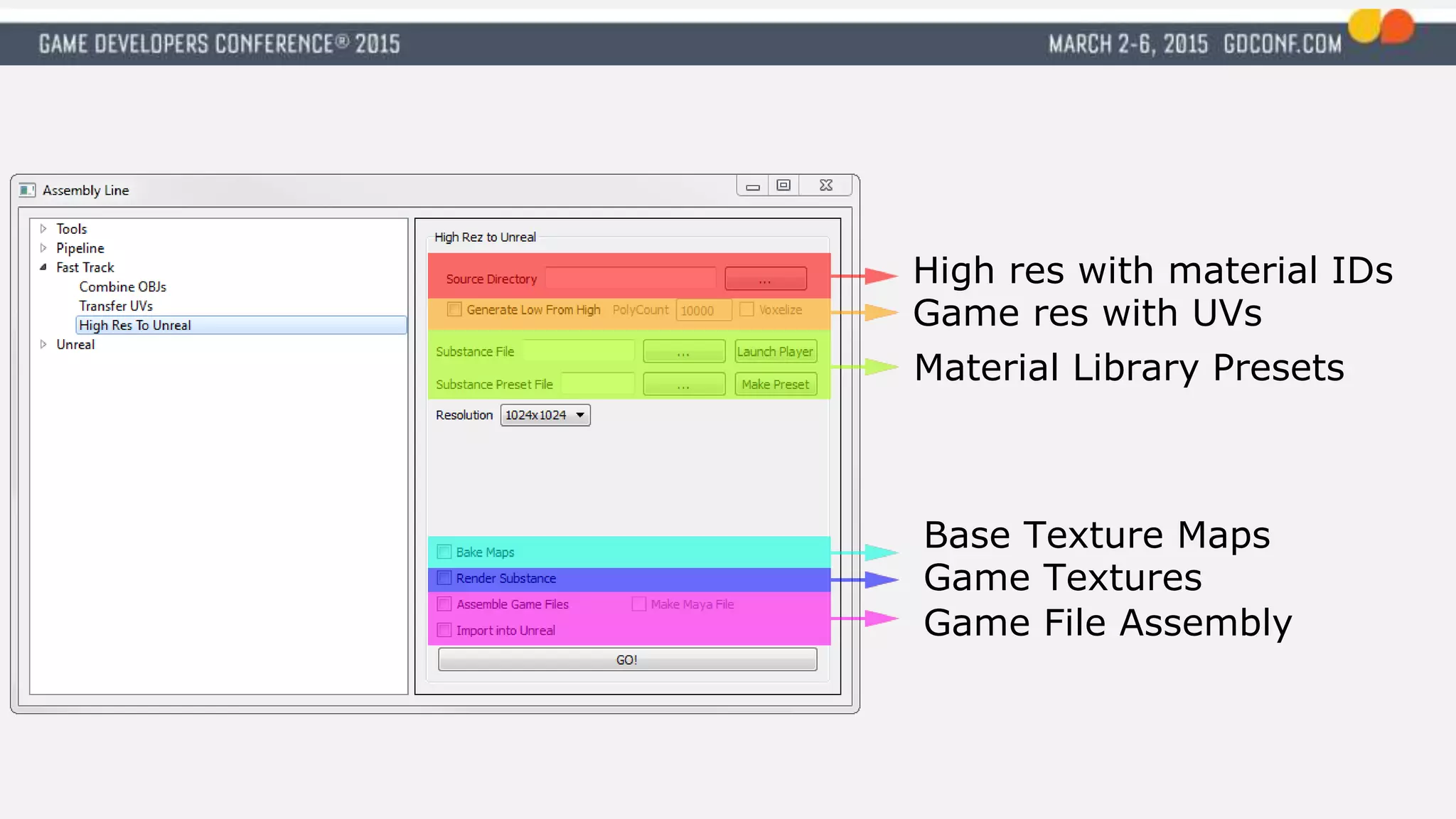Click the Source Directory input field
Screen dimensions: 1456x819
[x=631, y=279]
